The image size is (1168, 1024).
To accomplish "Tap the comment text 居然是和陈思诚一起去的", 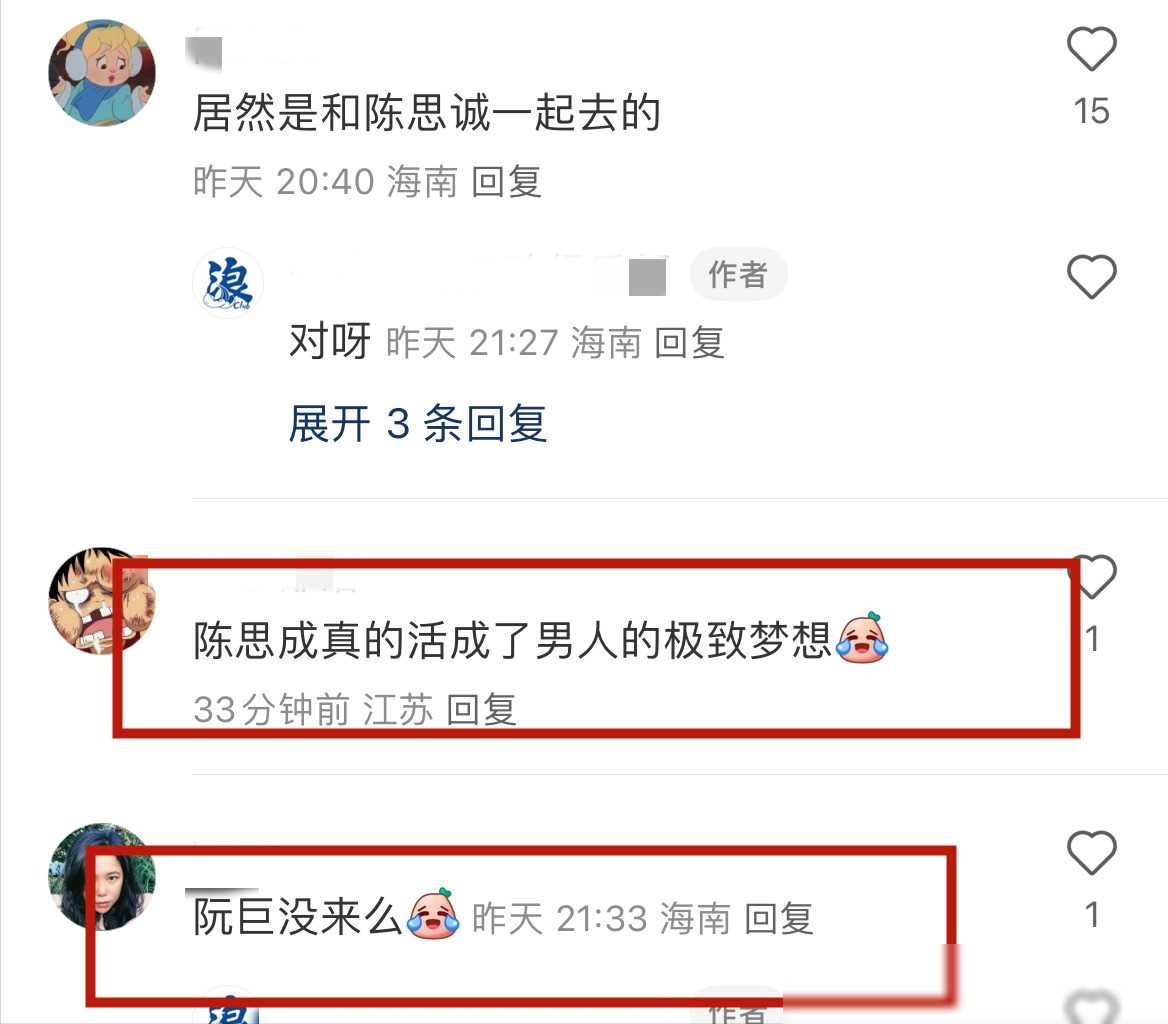I will click(x=427, y=113).
